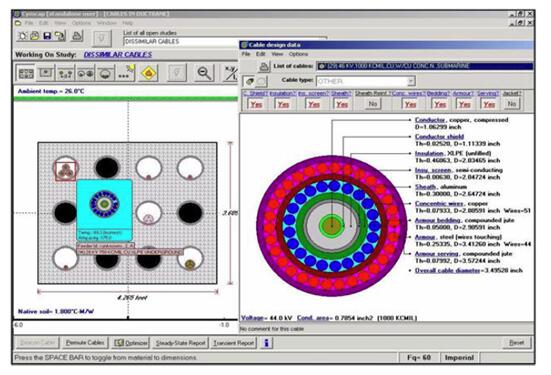The width and height of the screenshot is (551, 375).
Task: Open the Cable type dropdown
Action: click(x=366, y=81)
